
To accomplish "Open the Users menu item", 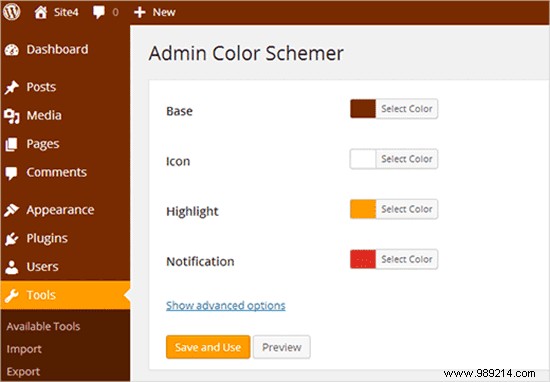I will (x=65, y=267).
